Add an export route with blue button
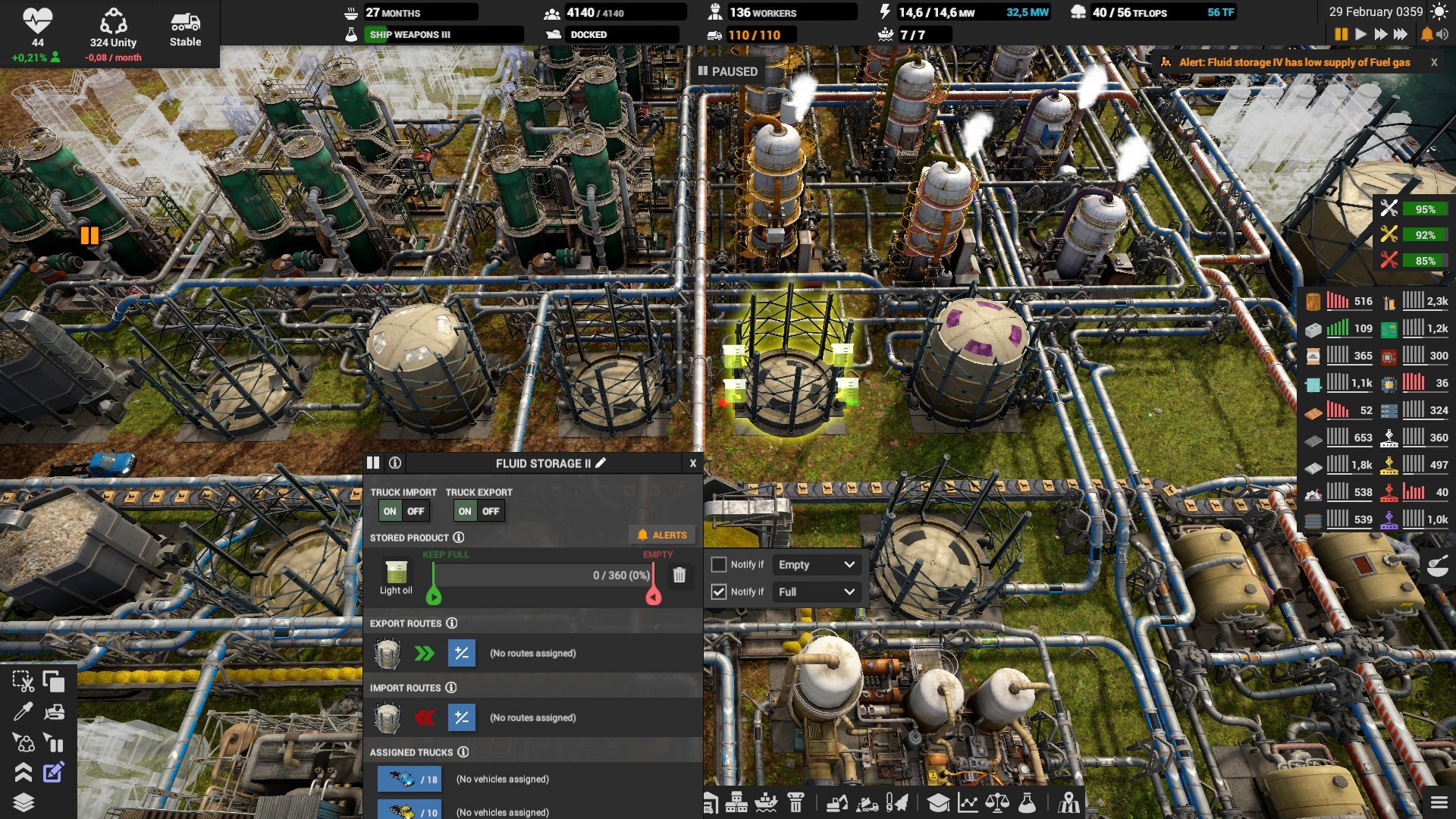The width and height of the screenshot is (1456, 819). pyautogui.click(x=461, y=653)
